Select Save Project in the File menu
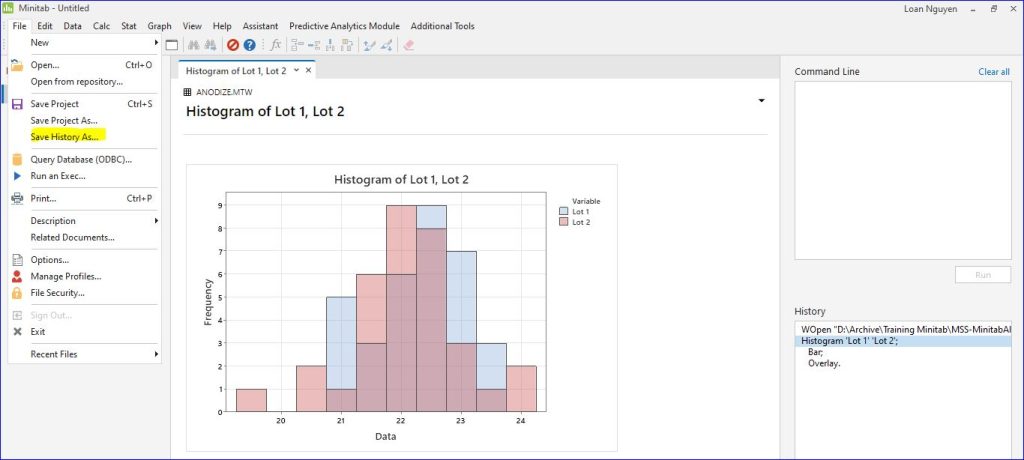The image size is (1024, 460). click(x=85, y=104)
